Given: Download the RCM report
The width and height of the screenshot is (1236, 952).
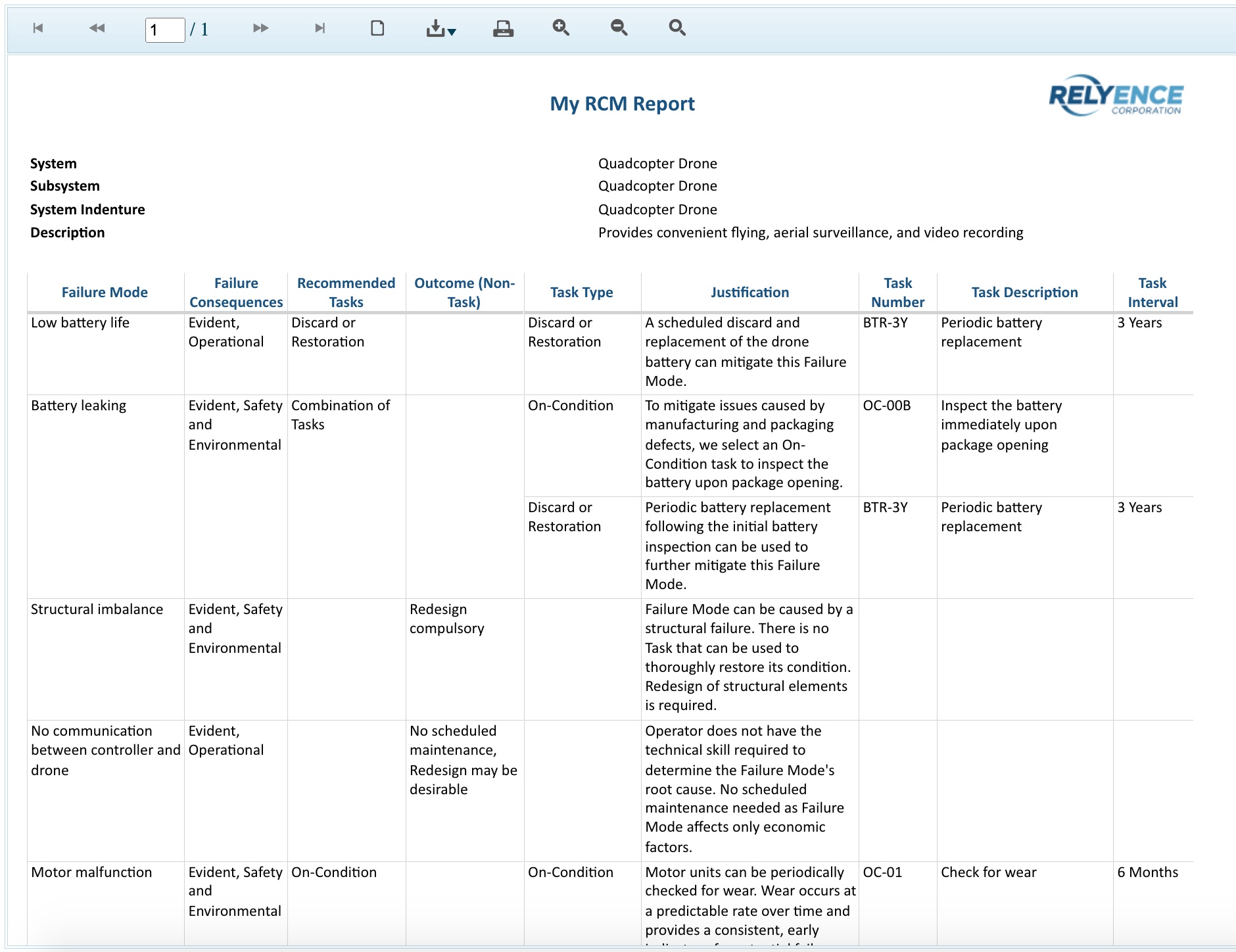Looking at the screenshot, I should (x=435, y=28).
